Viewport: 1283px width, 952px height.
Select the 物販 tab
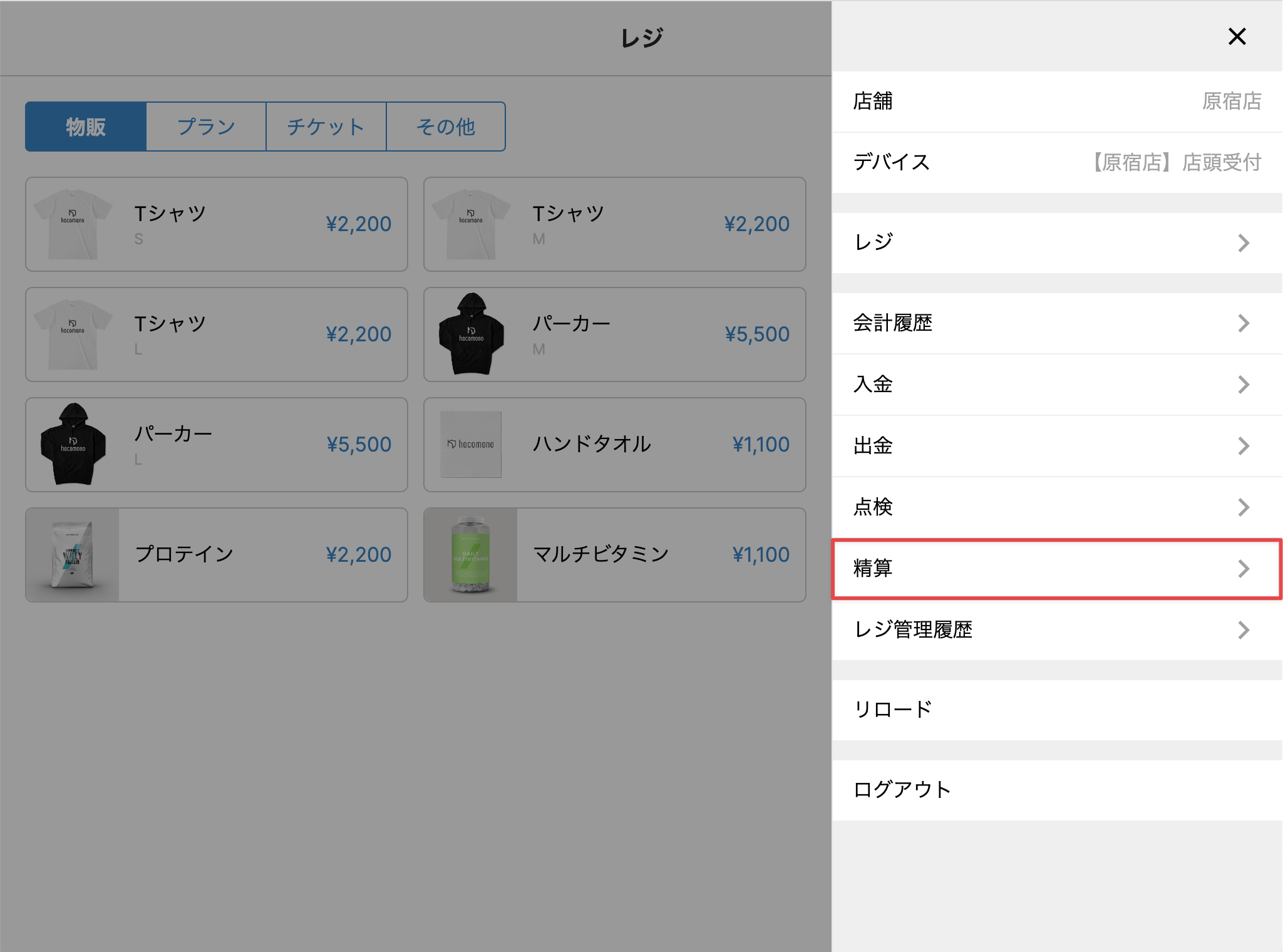tap(86, 127)
